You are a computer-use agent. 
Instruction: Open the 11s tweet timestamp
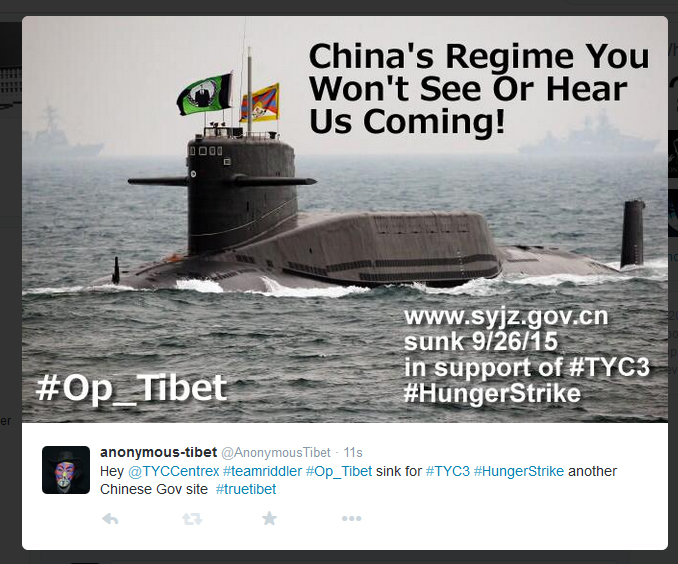point(353,452)
